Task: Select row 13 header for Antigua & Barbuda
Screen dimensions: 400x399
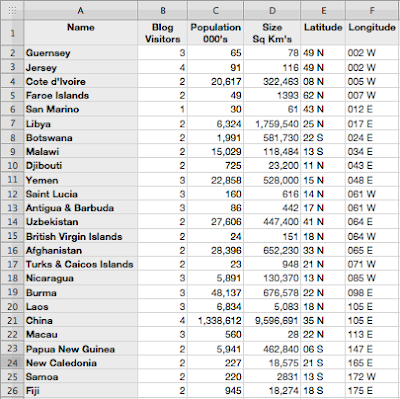Action: pyautogui.click(x=12, y=208)
